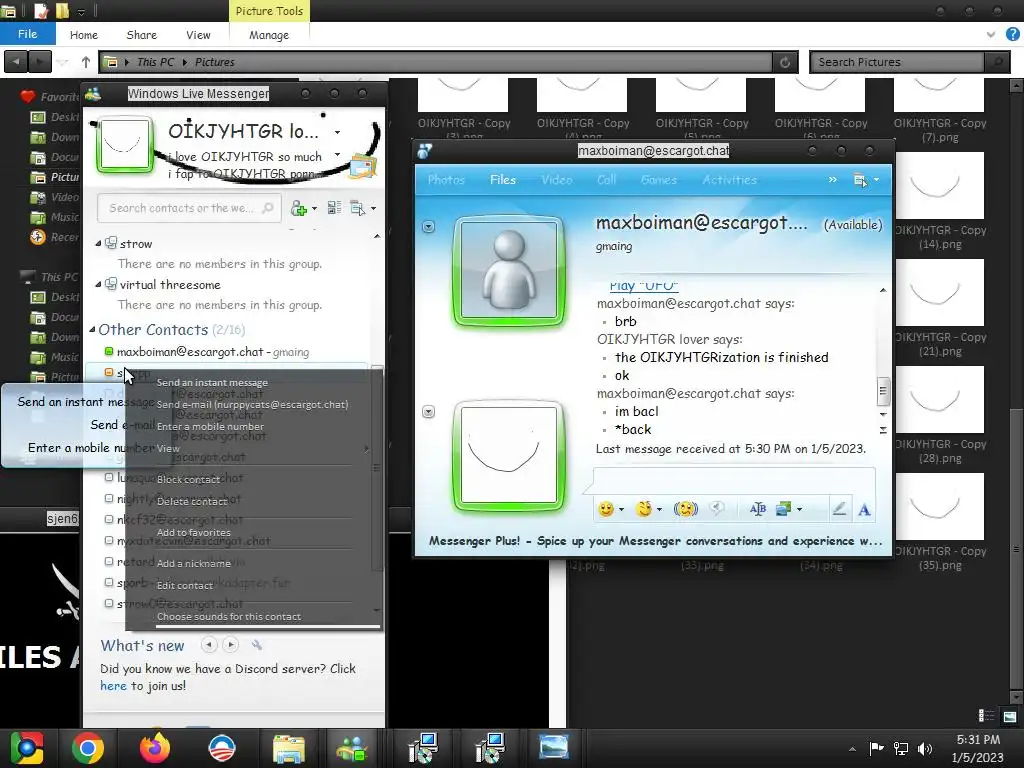Click the Messenger Plus! banner text
This screenshot has width=1024, height=768.
coord(655,541)
